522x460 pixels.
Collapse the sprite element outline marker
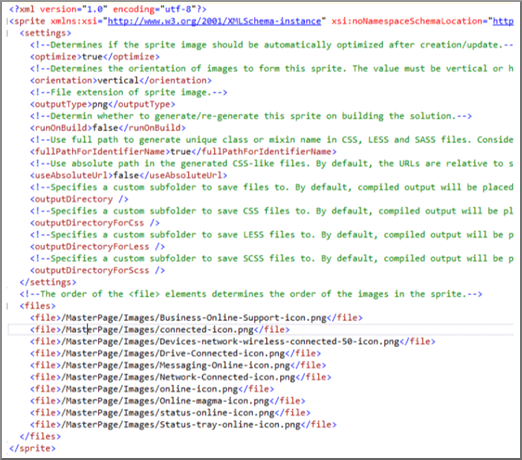7,22
